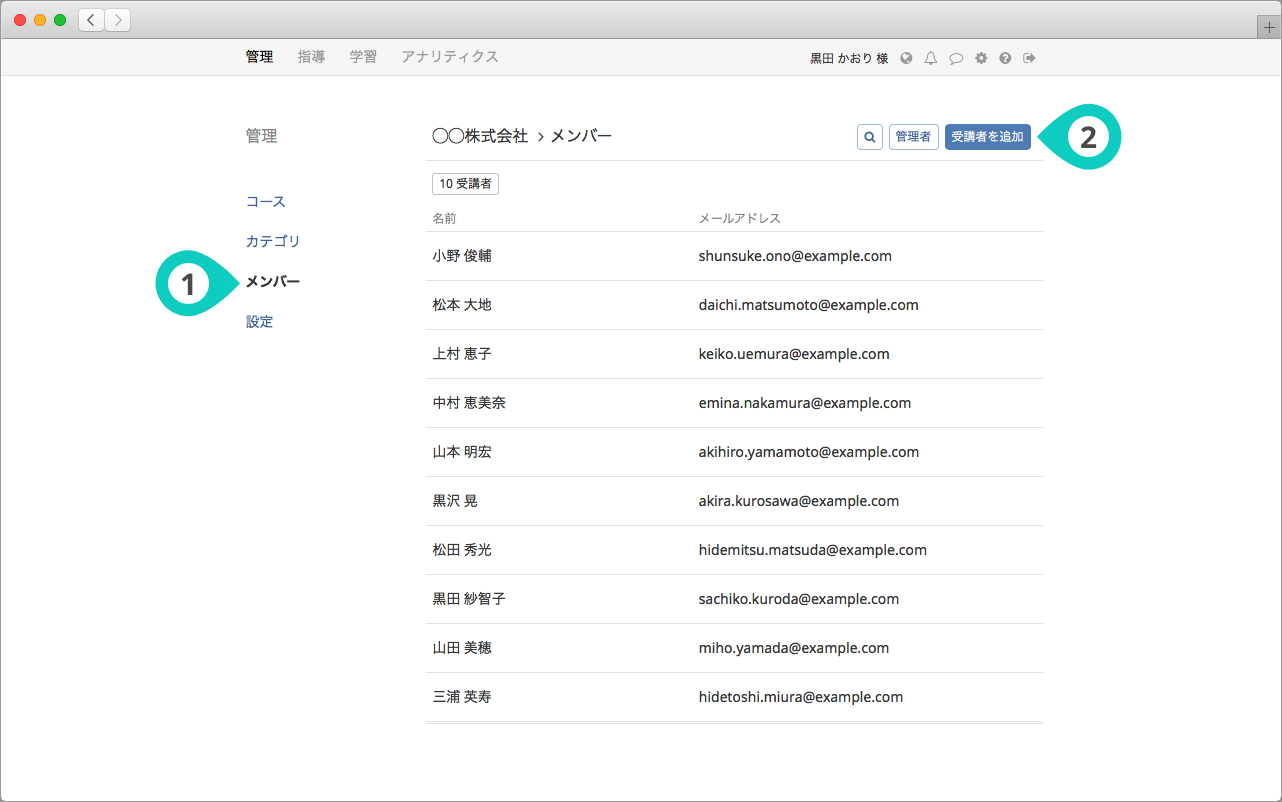Click the 10 受講者 count badge
Image resolution: width=1282 pixels, height=802 pixels.
465,184
